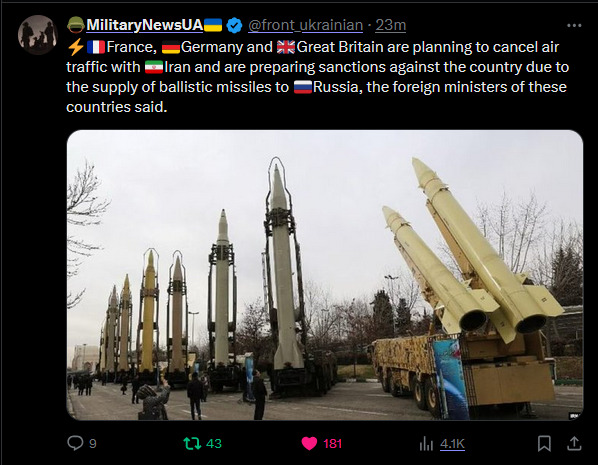Screen dimensions: 598x465
Task: Like the tweet with the heart icon
Action: (x=309, y=443)
